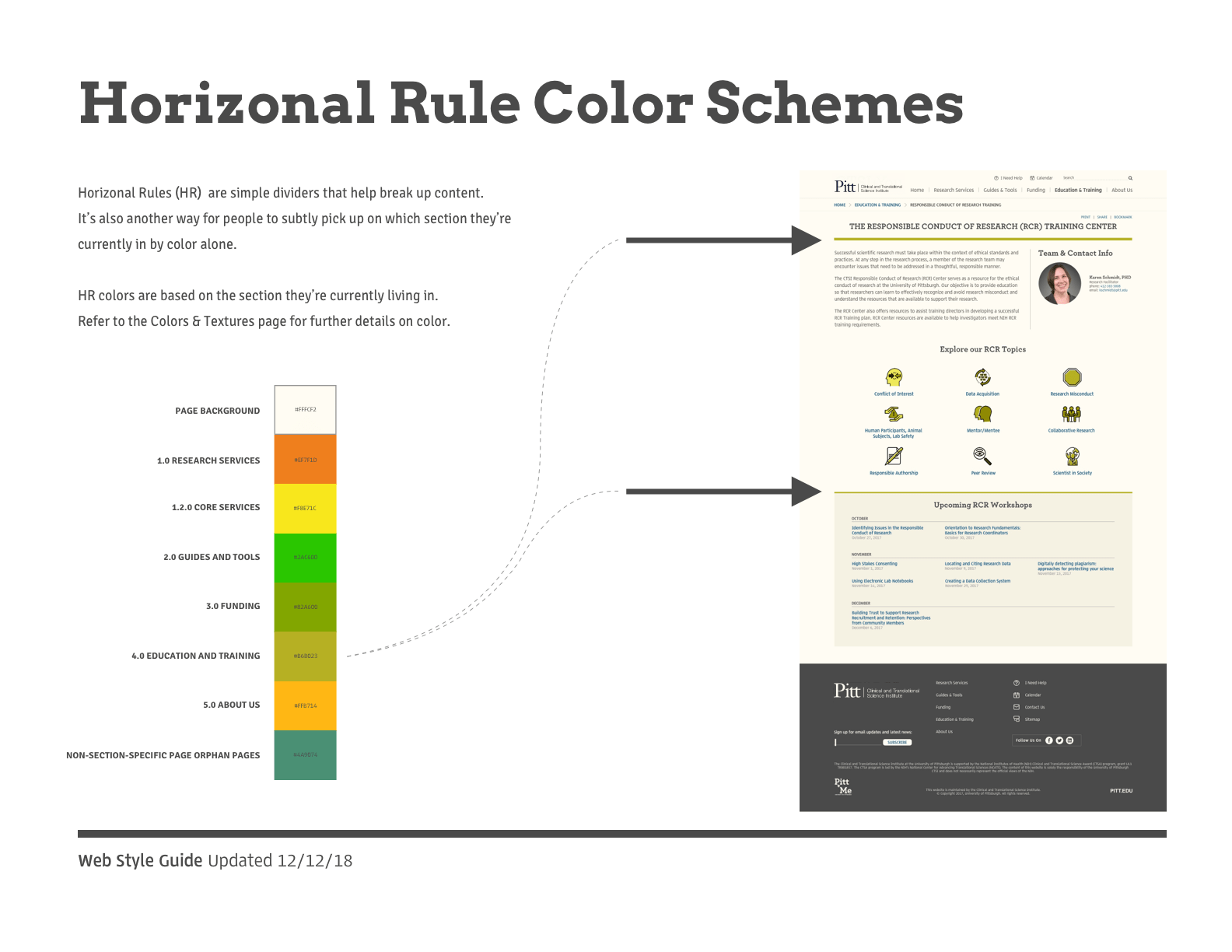Open the PITT.EDU footer link
Viewport: 1232px width, 952px height.
click(1121, 791)
